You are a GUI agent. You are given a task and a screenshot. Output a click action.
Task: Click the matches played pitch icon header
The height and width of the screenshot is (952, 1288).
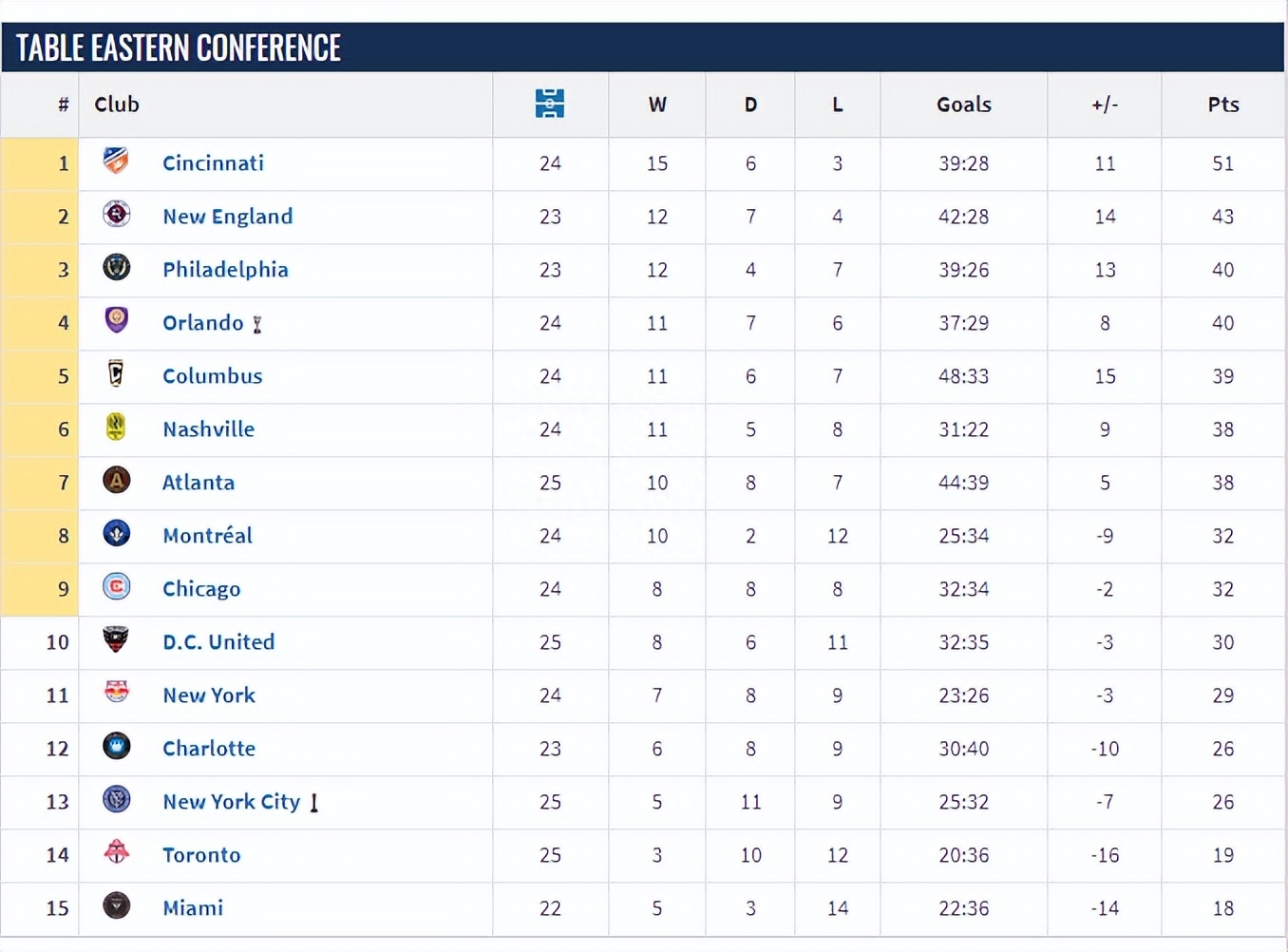549,104
